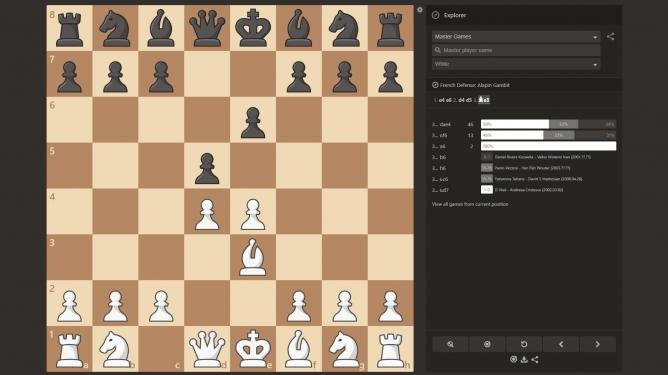The height and width of the screenshot is (375, 668).
Task: Open the White color dropdown
Action: (516, 64)
